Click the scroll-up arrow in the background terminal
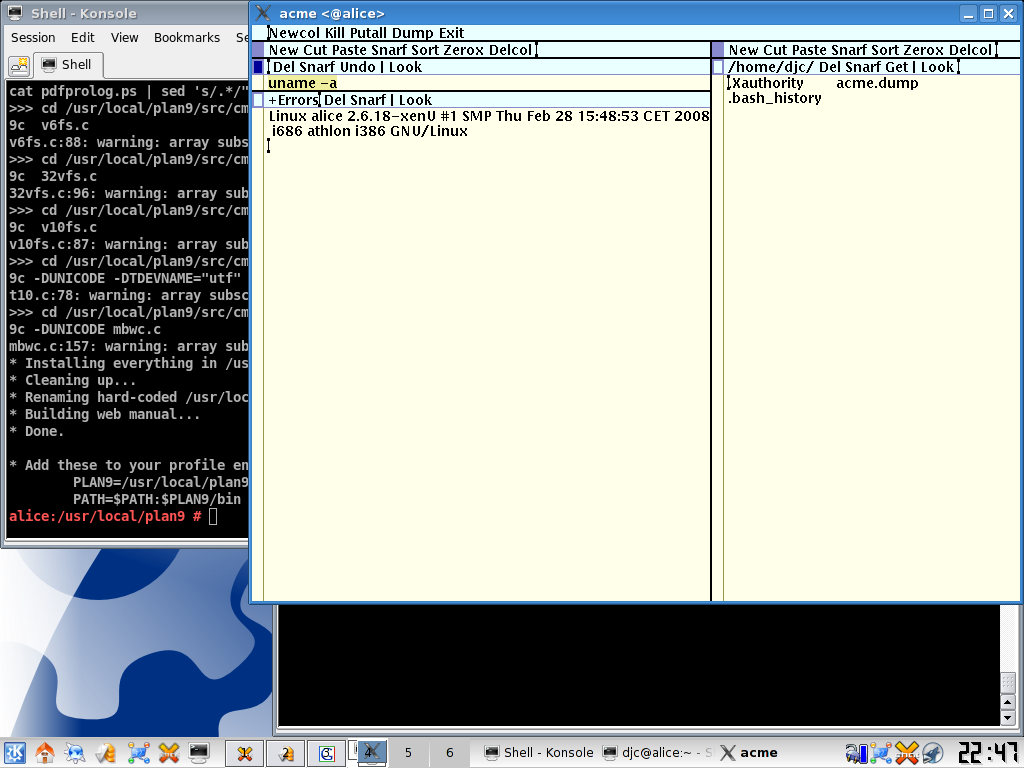 click(x=1008, y=703)
